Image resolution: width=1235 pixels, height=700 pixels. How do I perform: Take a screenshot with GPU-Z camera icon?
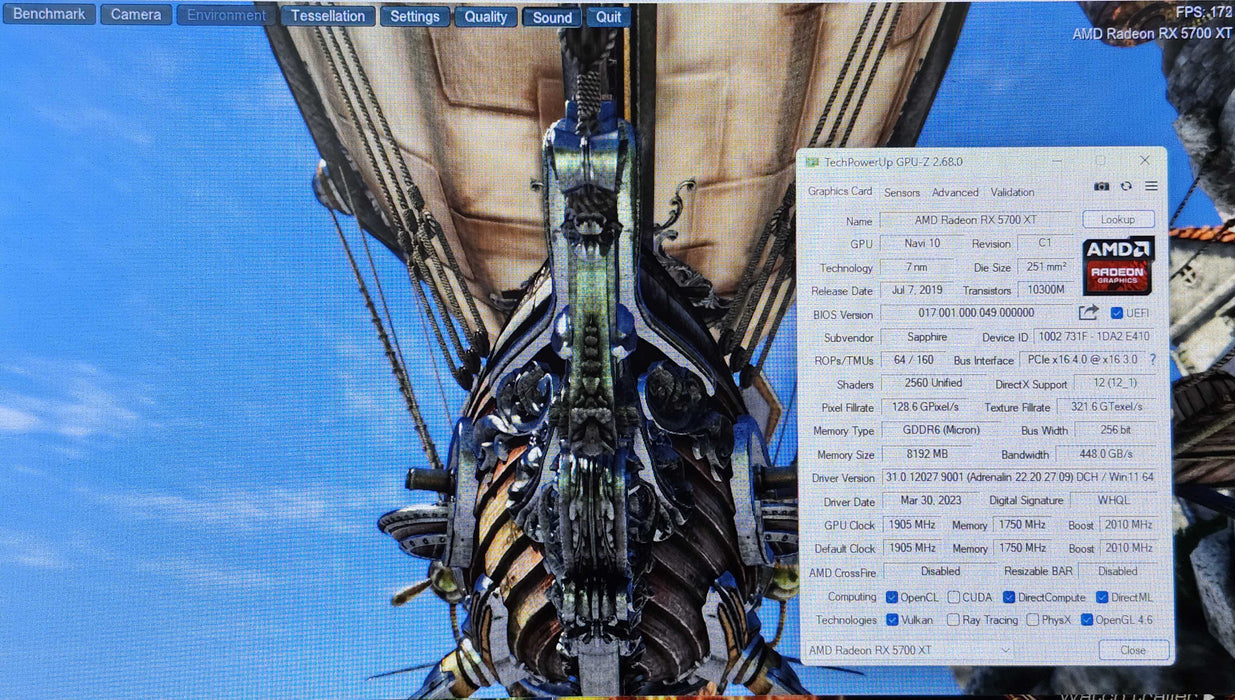click(x=1101, y=186)
